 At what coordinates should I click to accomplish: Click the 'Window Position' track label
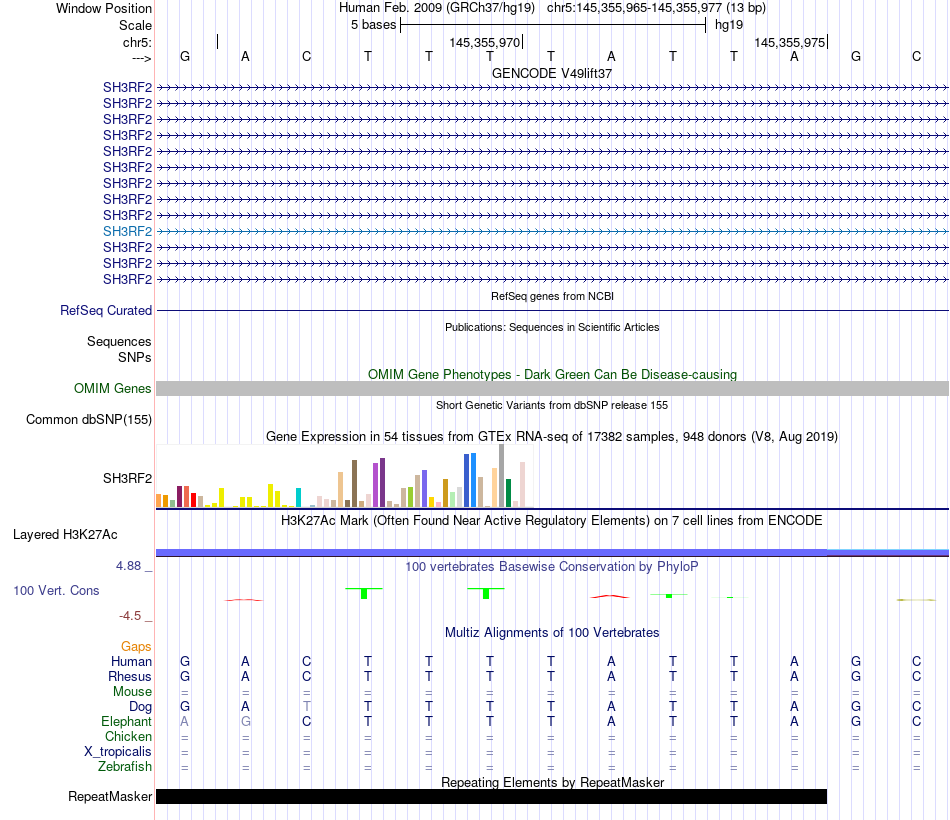pos(104,8)
